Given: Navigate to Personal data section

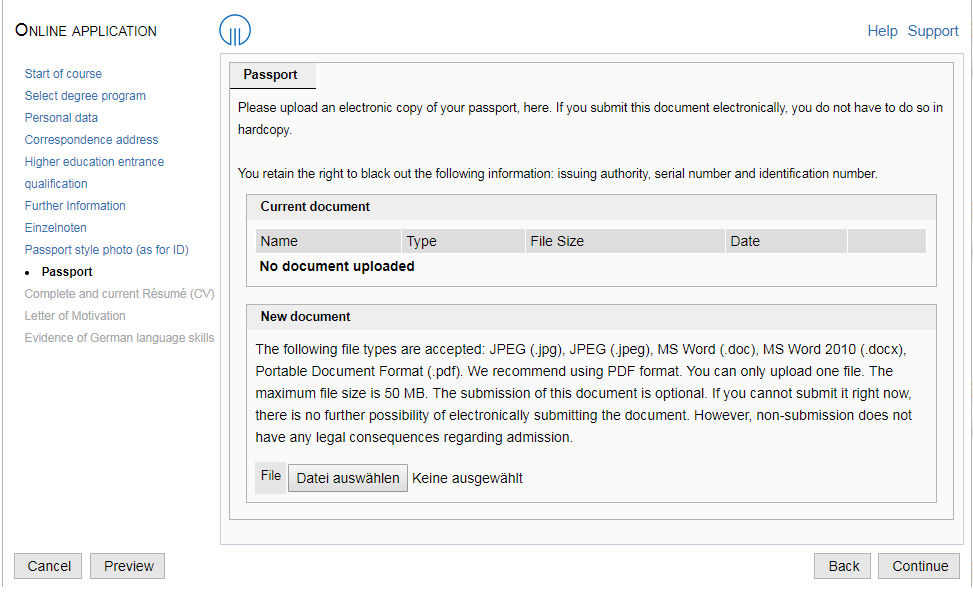Looking at the screenshot, I should coord(61,118).
